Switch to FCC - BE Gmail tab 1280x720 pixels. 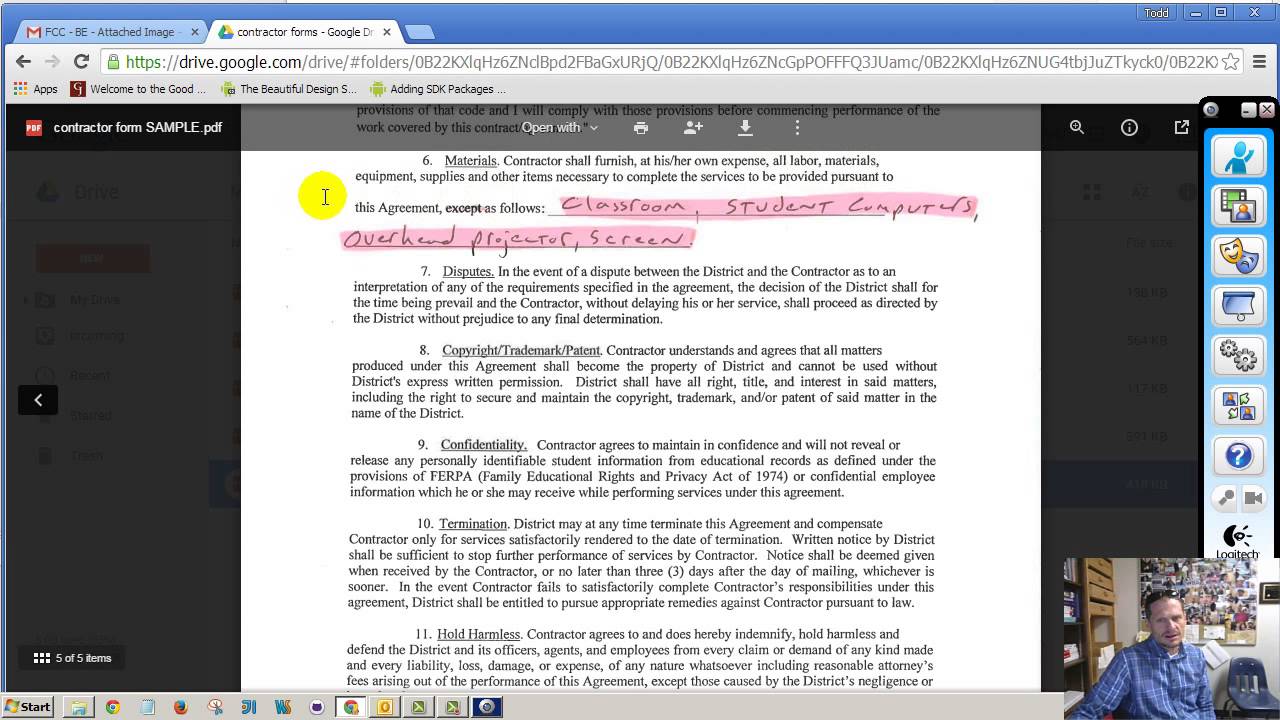(x=110, y=32)
